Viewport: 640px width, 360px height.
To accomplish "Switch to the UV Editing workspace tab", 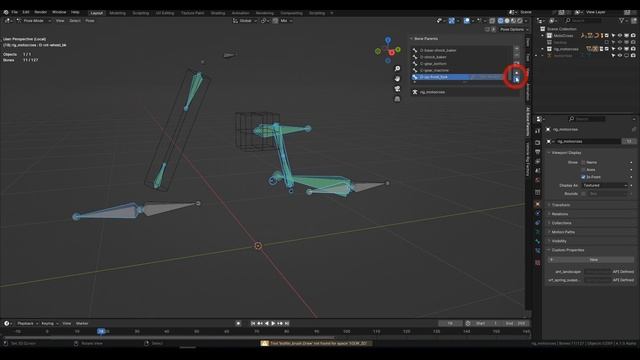I will 165,13.
